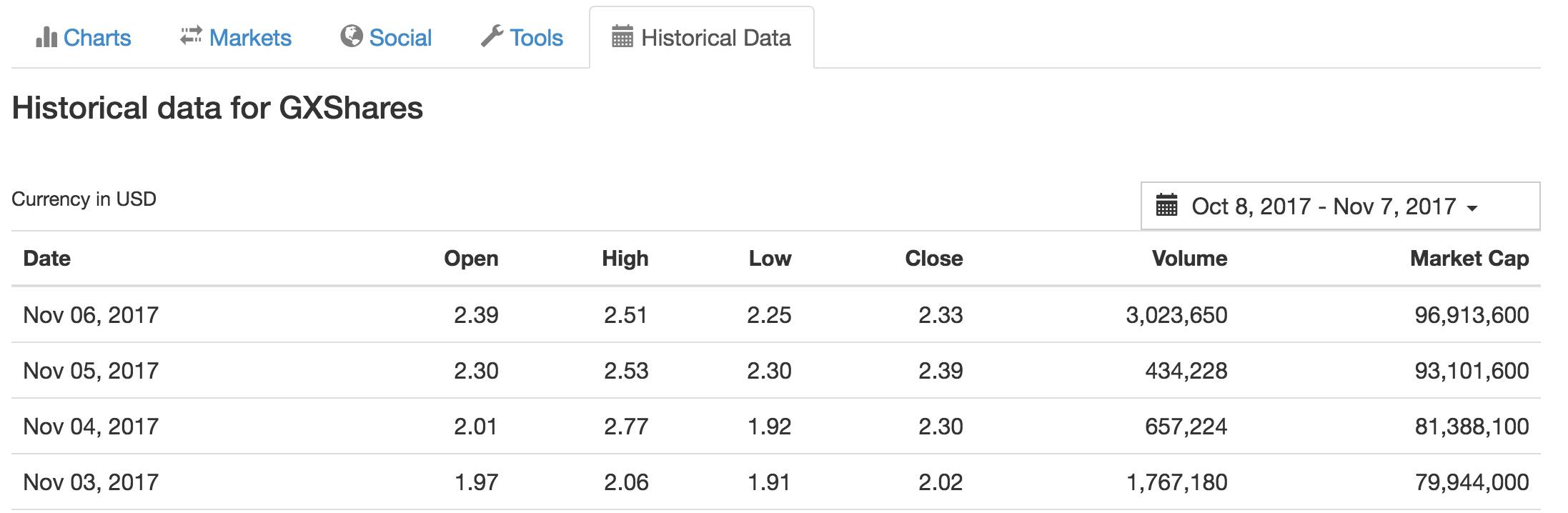
Task: Switch to the Markets tab
Action: 250,37
